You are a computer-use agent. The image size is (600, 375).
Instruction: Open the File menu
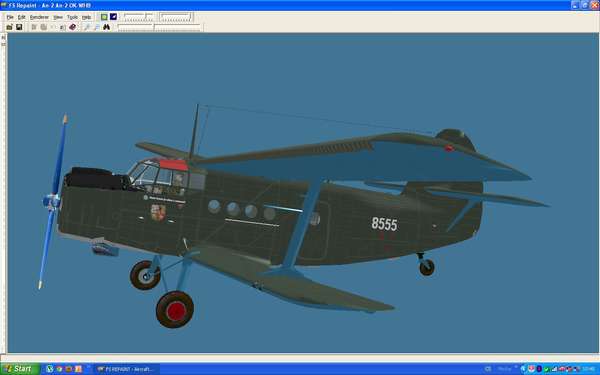pos(10,17)
